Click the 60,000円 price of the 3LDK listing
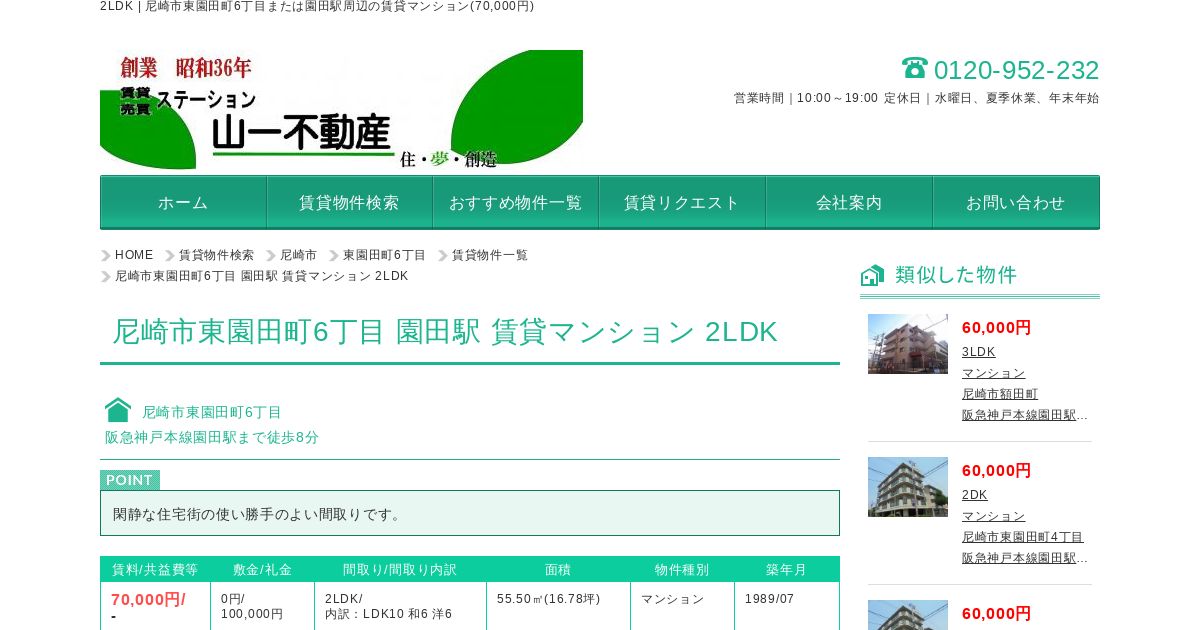The height and width of the screenshot is (630, 1200). point(997,328)
